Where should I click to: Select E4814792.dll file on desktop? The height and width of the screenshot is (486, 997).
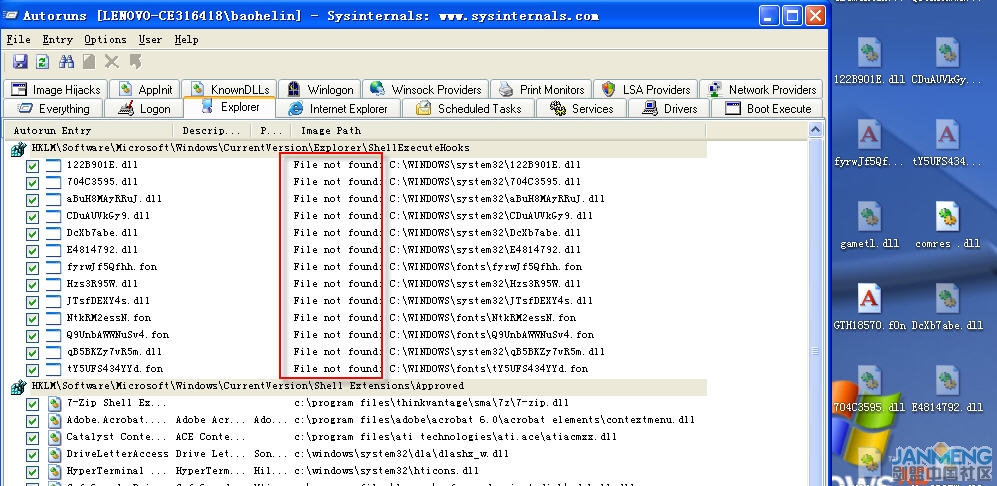[x=947, y=389]
